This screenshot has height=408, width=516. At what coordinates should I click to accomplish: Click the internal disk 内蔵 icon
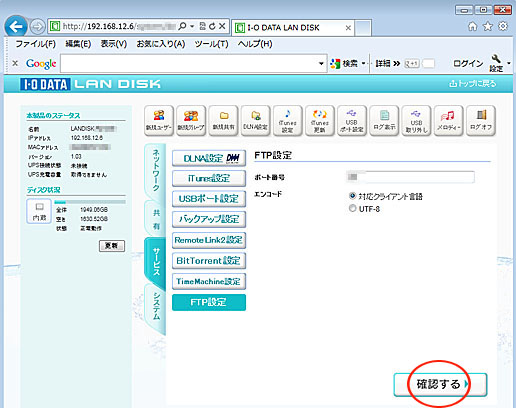click(x=39, y=211)
